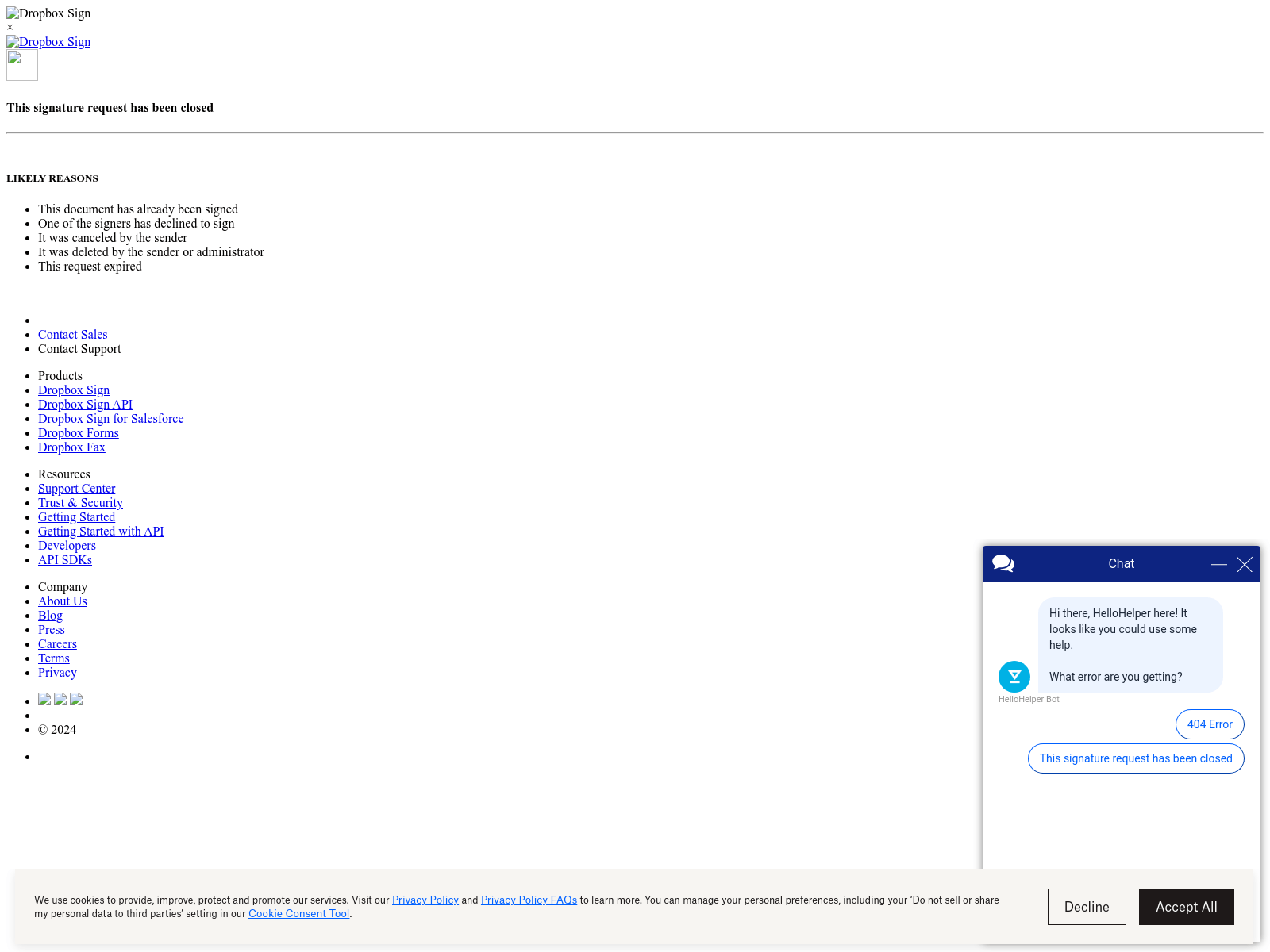
Task: Click the Resources heading
Action: [x=64, y=474]
